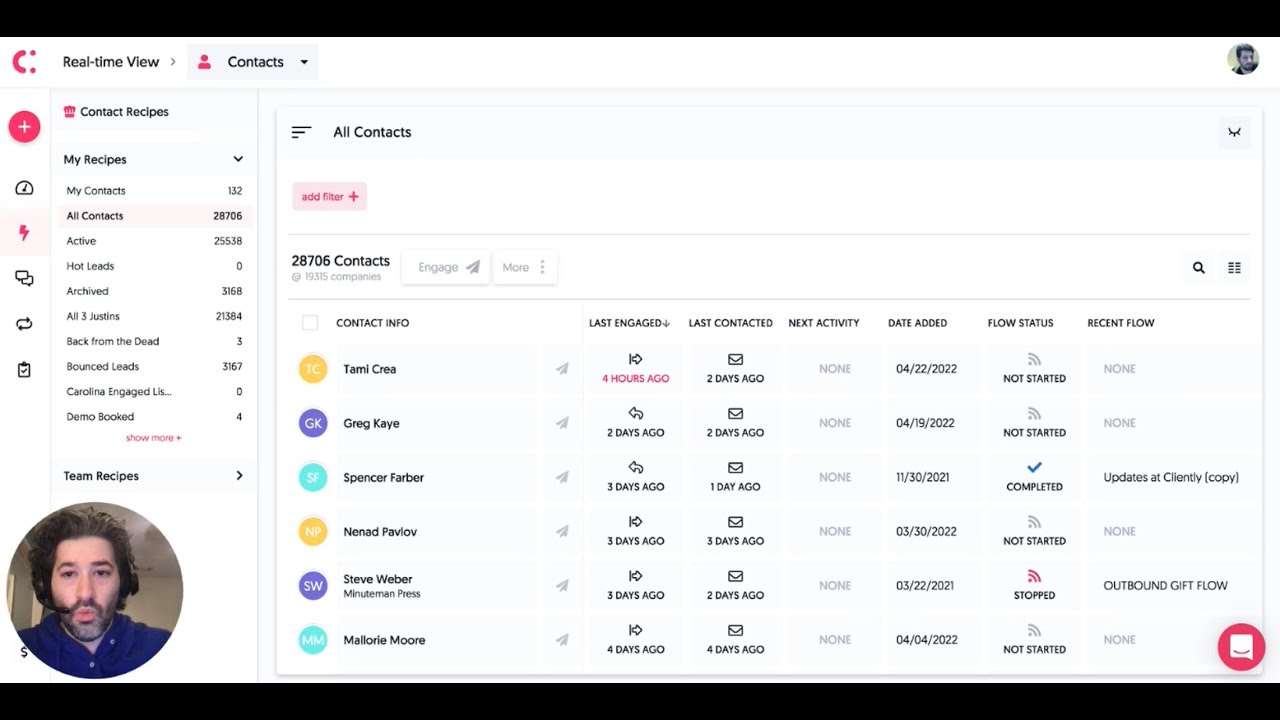Open the More actions menu

pos(525,267)
